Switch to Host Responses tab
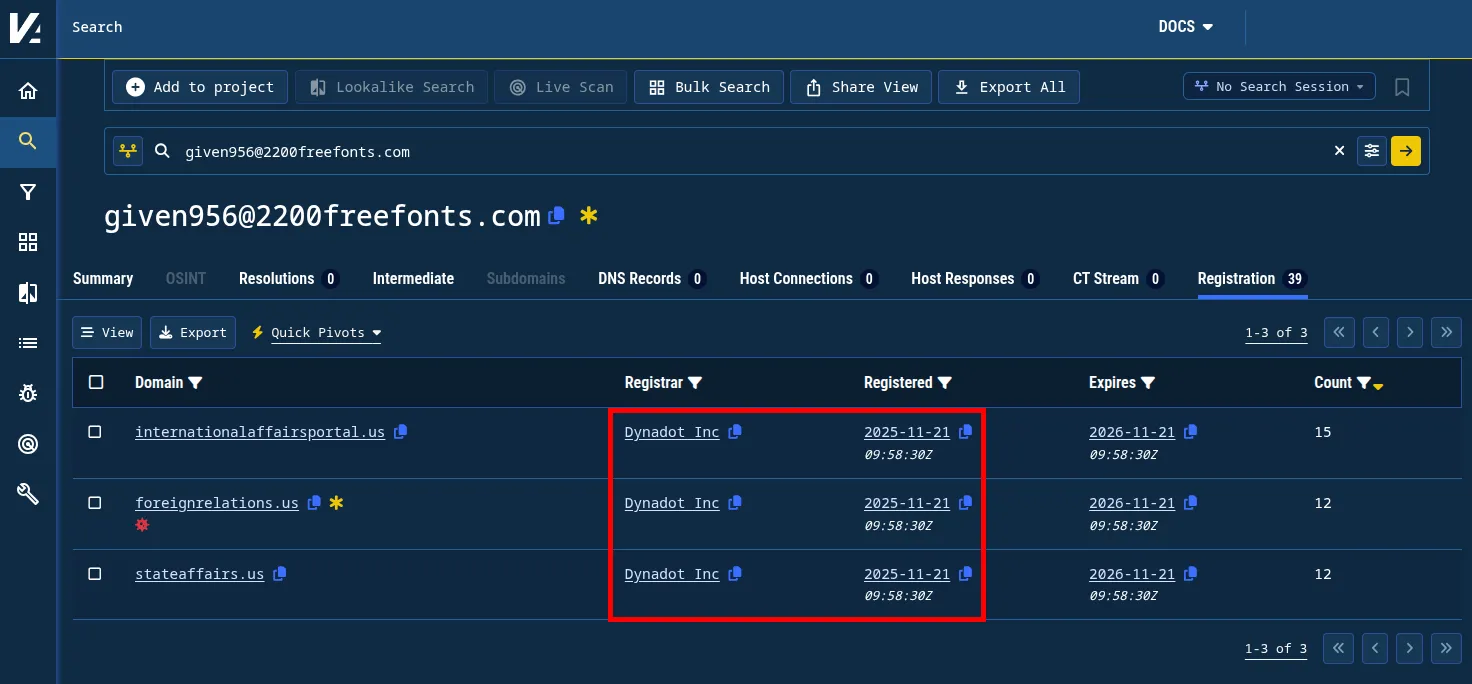This screenshot has height=684, width=1472. (x=975, y=279)
